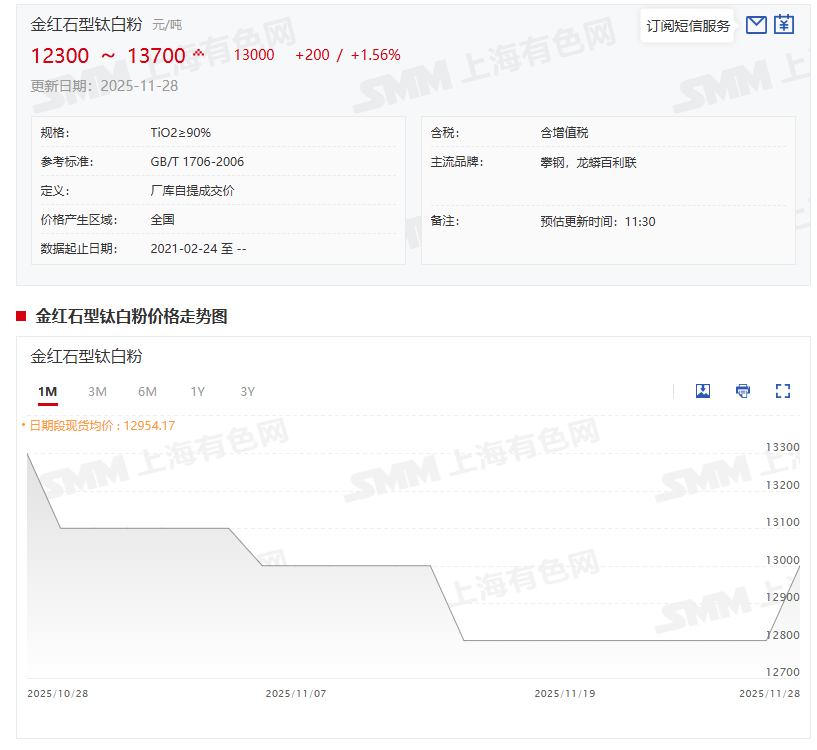Click the print chart icon
This screenshot has height=750, width=817.
tap(743, 391)
